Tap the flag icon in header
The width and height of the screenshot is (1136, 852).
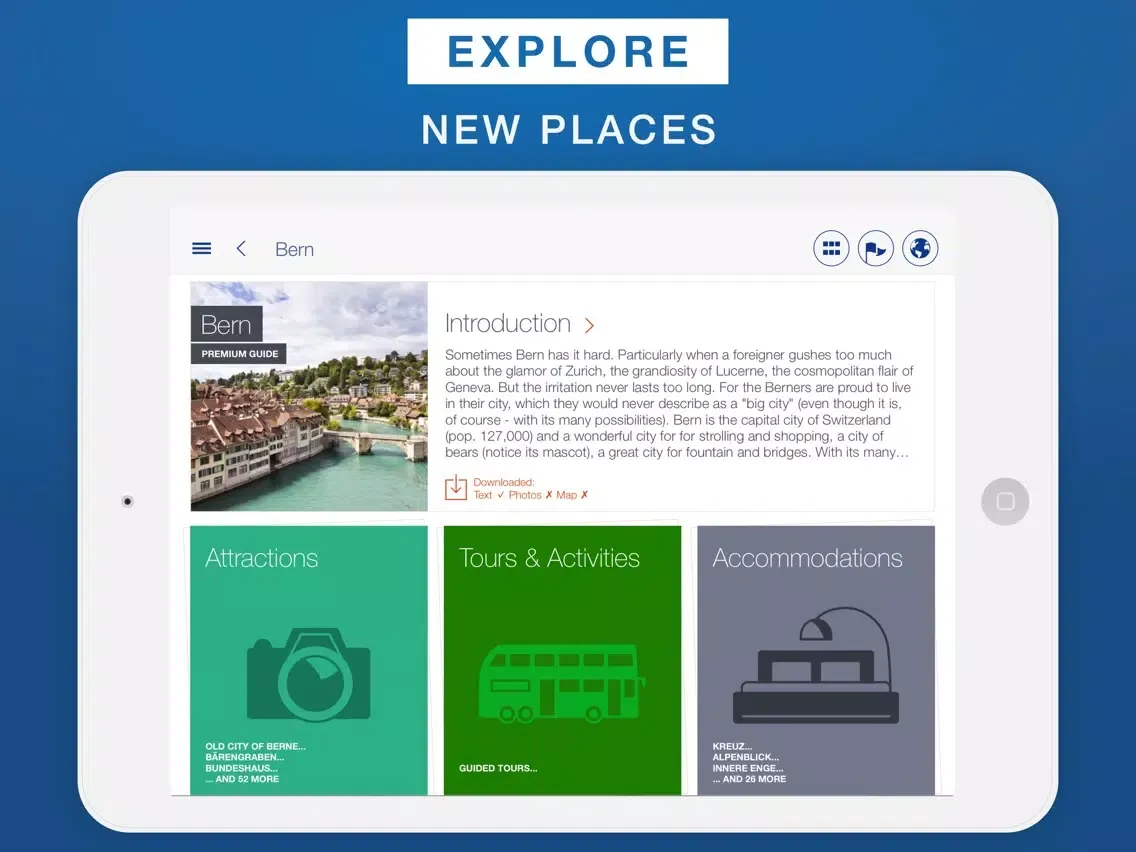(875, 249)
